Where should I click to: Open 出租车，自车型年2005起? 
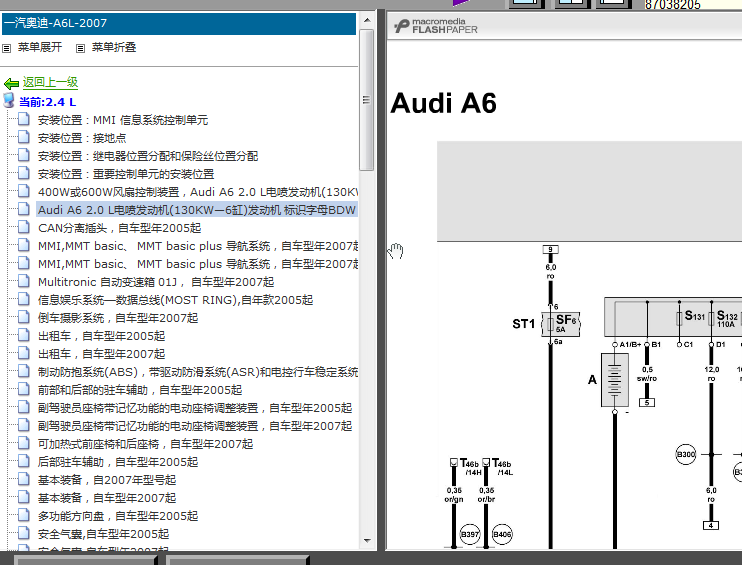click(x=101, y=336)
